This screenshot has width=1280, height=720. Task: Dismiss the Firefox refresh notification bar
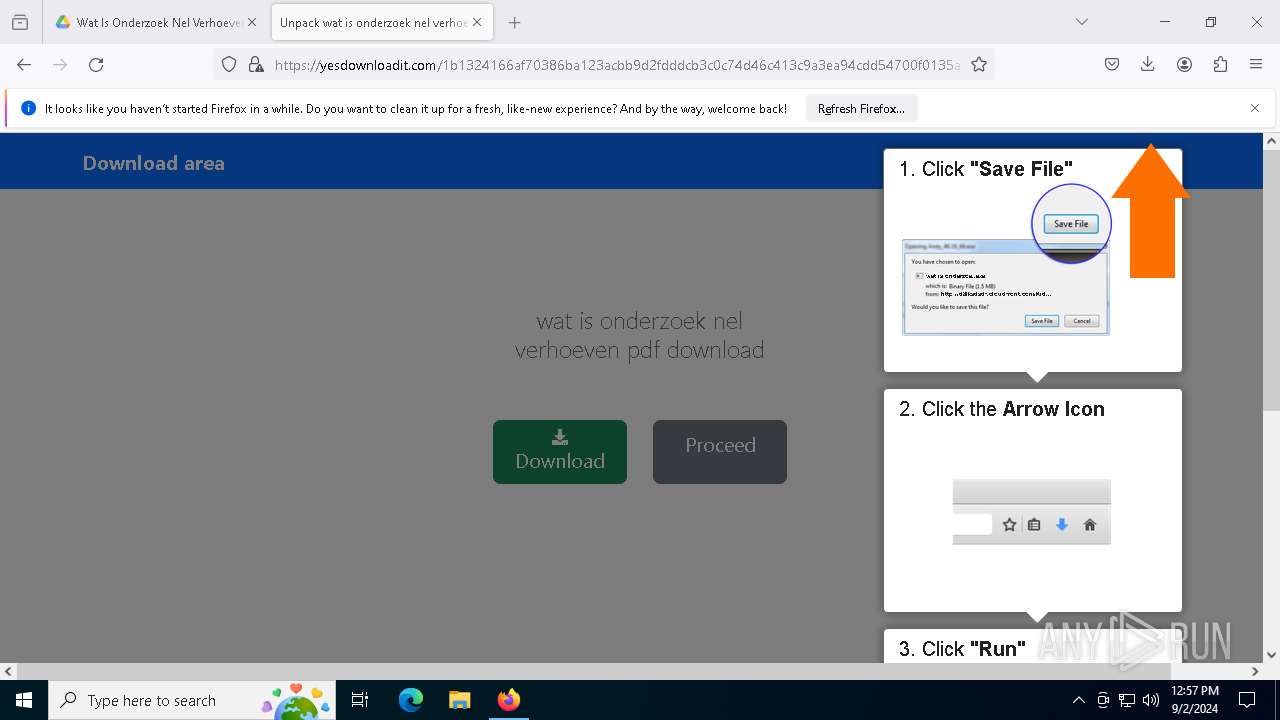click(1255, 108)
